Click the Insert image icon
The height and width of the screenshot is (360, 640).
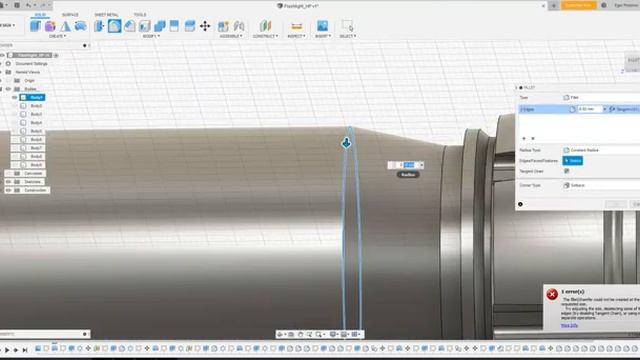(x=322, y=26)
